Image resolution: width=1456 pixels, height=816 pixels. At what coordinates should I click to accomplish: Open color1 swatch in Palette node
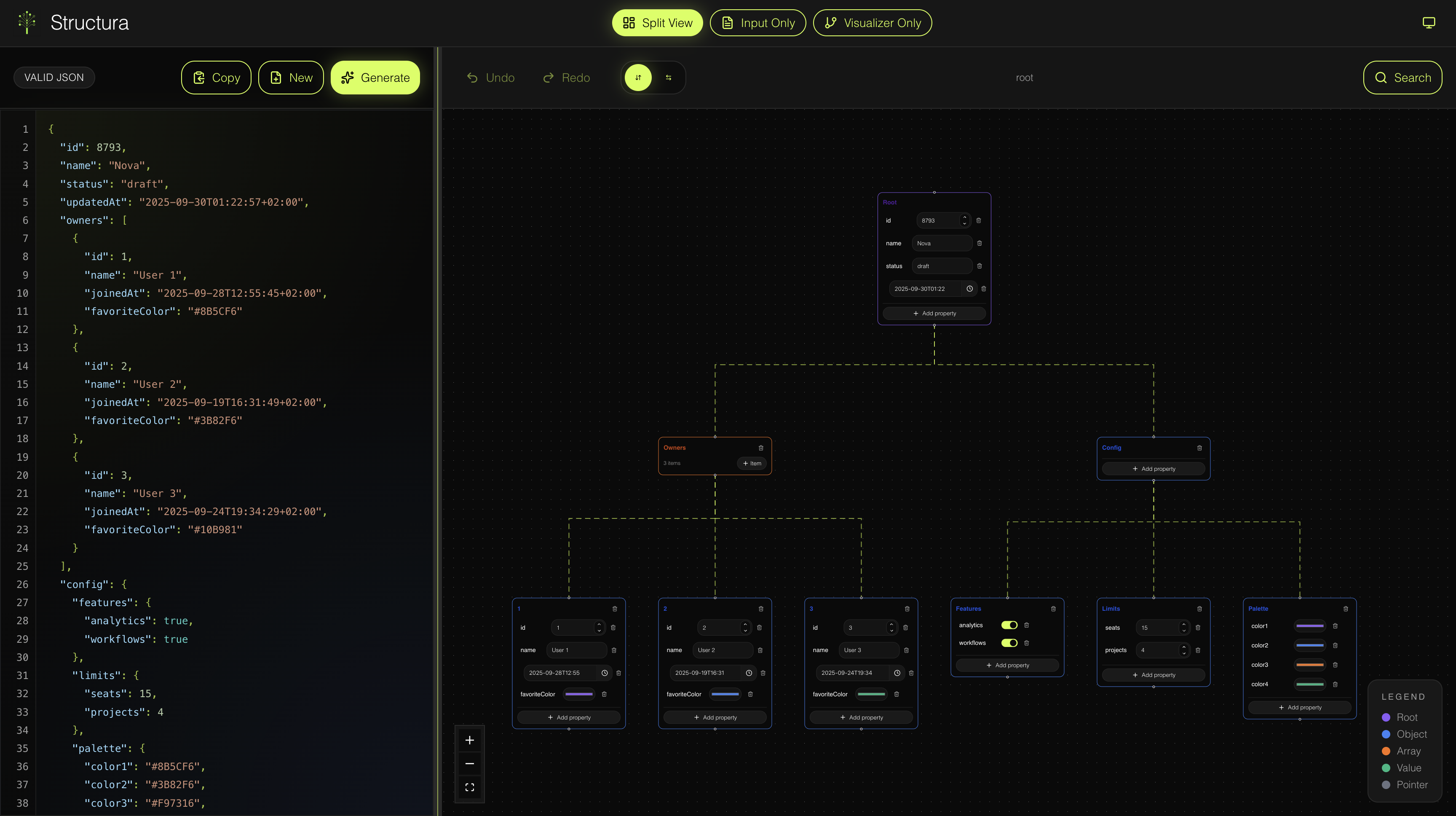tap(1310, 626)
